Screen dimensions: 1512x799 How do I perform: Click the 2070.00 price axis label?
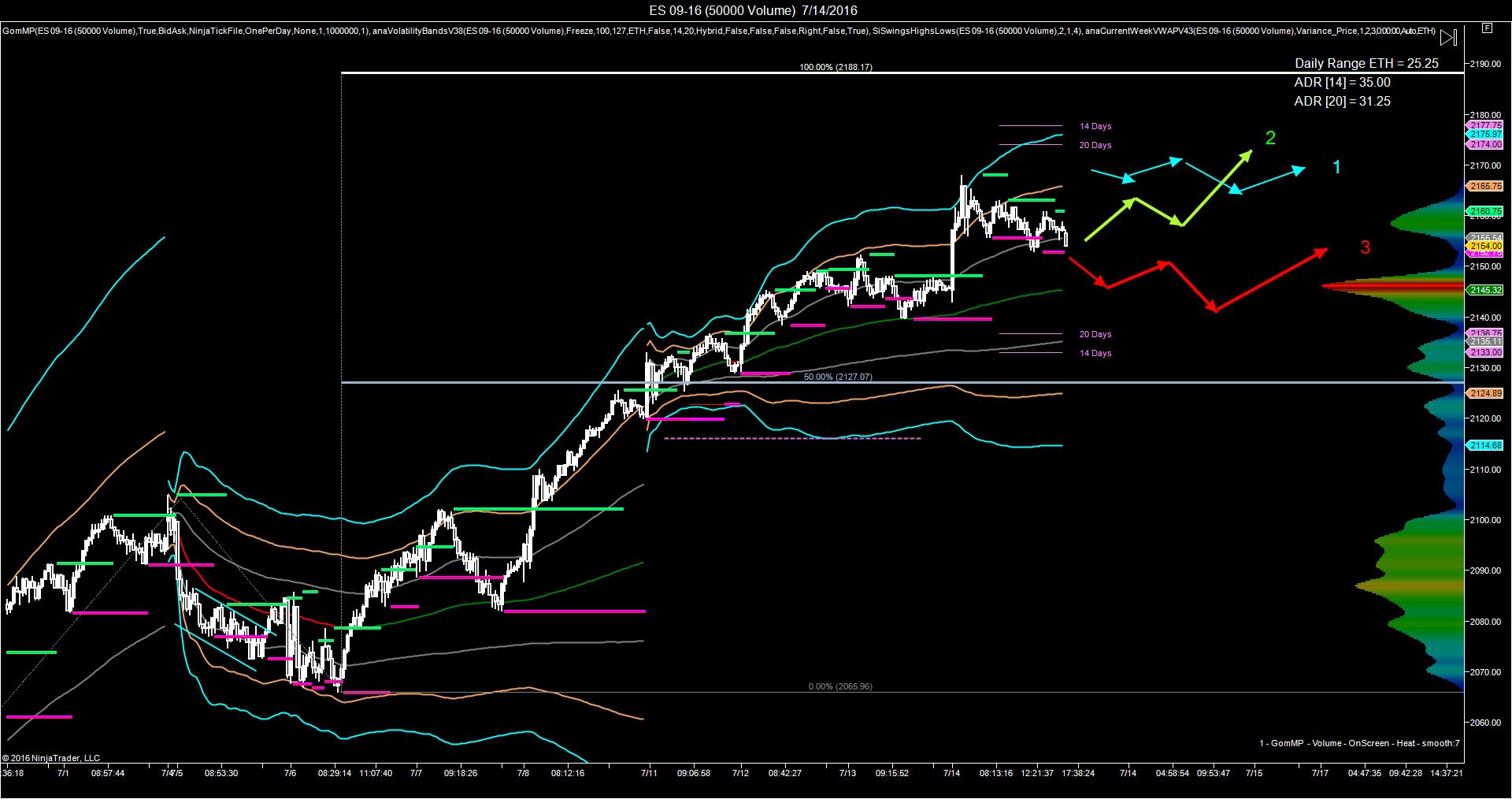click(1485, 672)
